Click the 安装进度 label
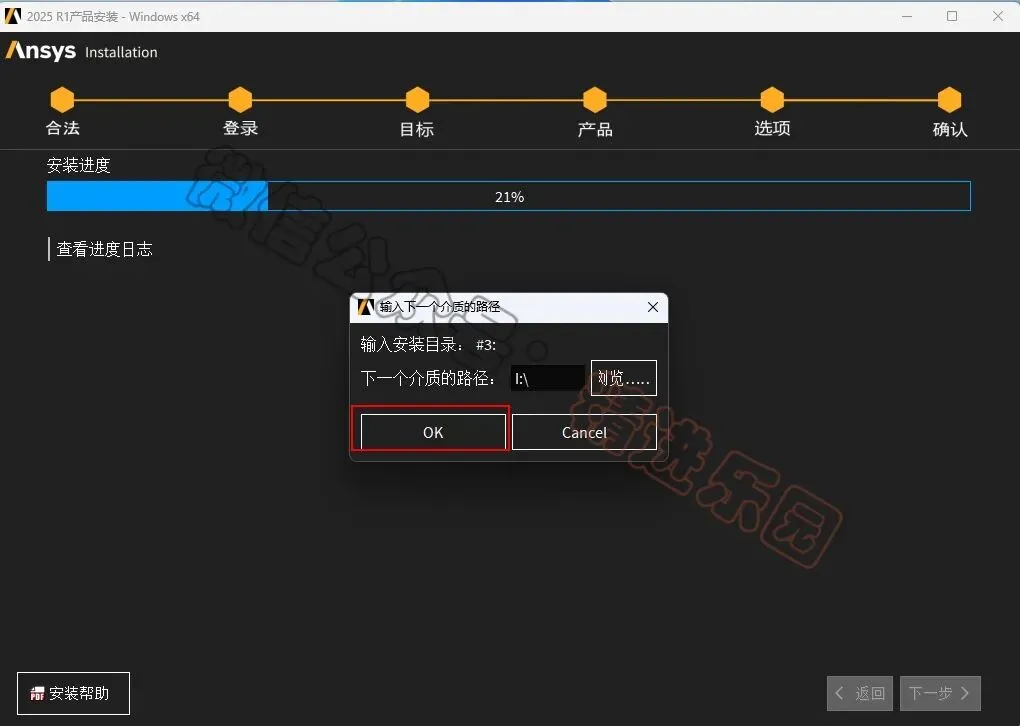Image resolution: width=1020 pixels, height=726 pixels. pyautogui.click(x=79, y=165)
